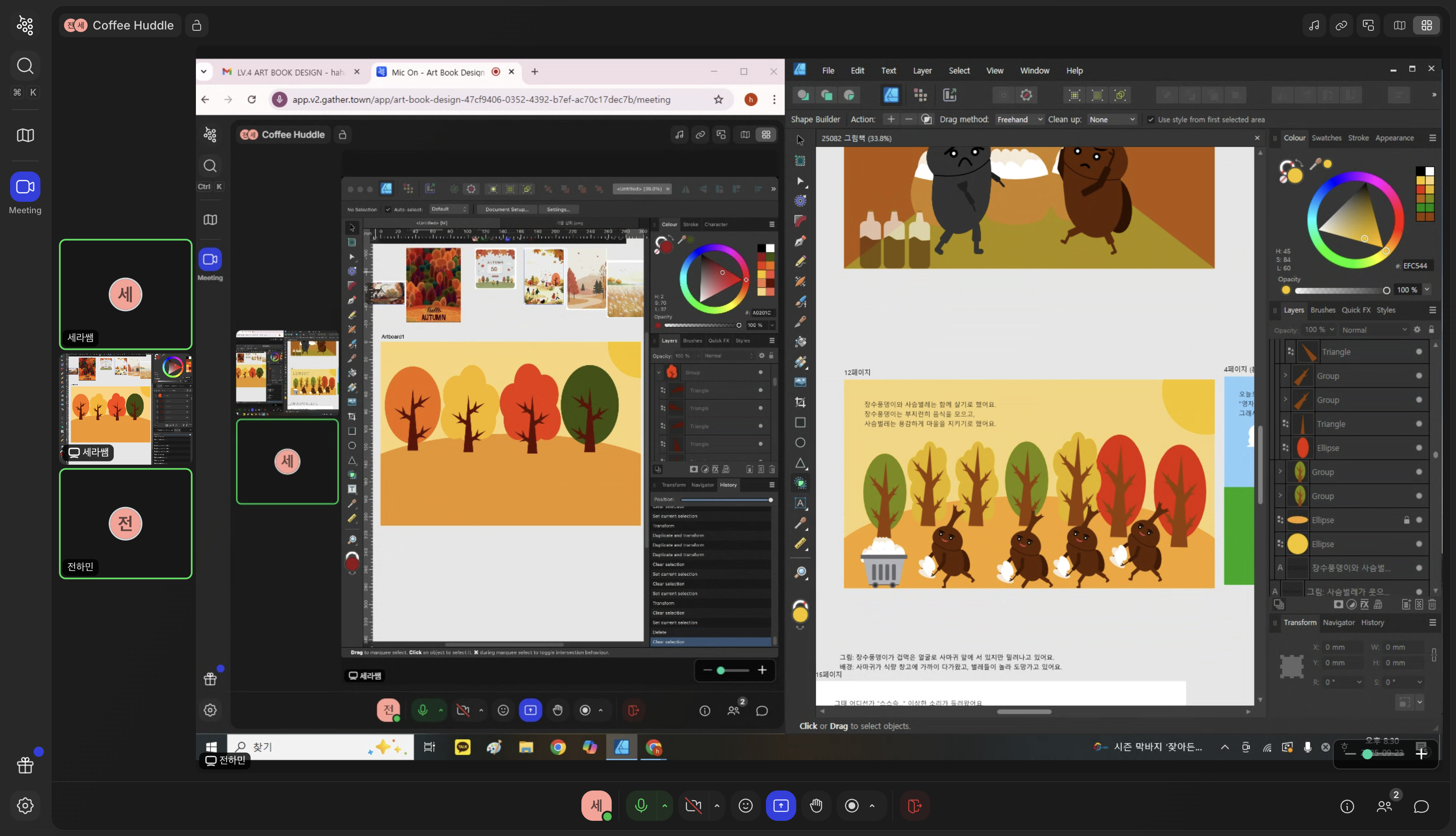Open the Window menu in Affinity
Screen dimensions: 1456x836
[x=1034, y=71]
